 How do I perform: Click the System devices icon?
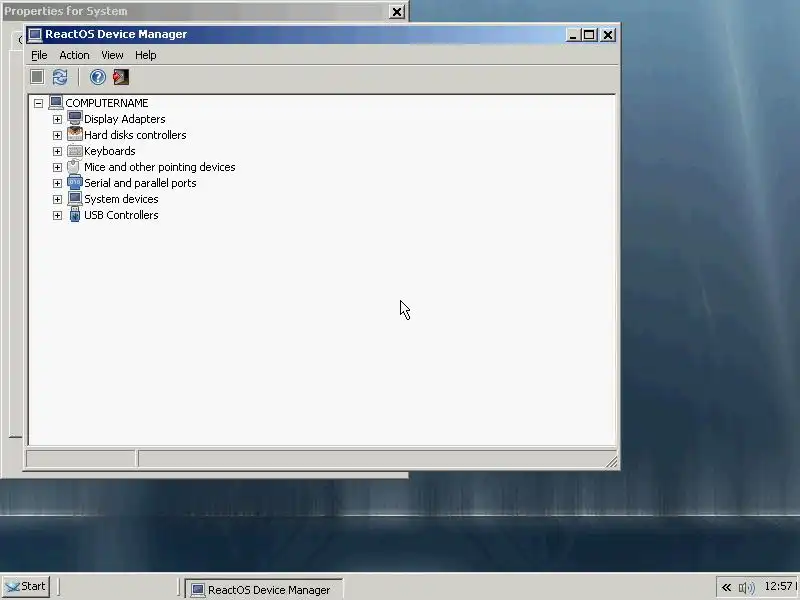74,198
